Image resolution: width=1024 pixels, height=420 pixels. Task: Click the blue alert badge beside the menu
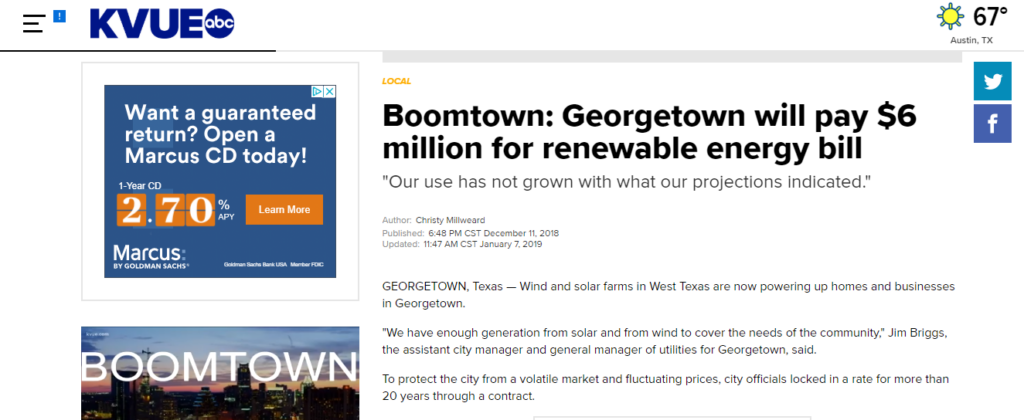(x=59, y=16)
